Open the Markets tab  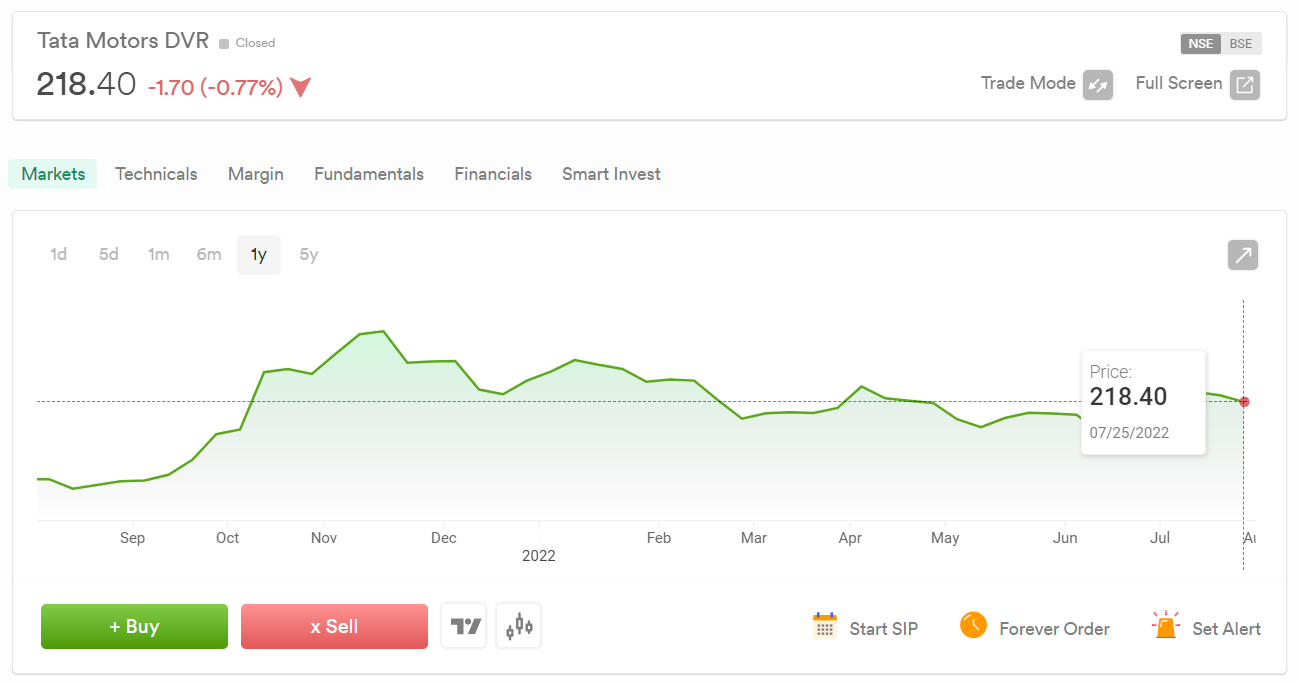(x=54, y=174)
